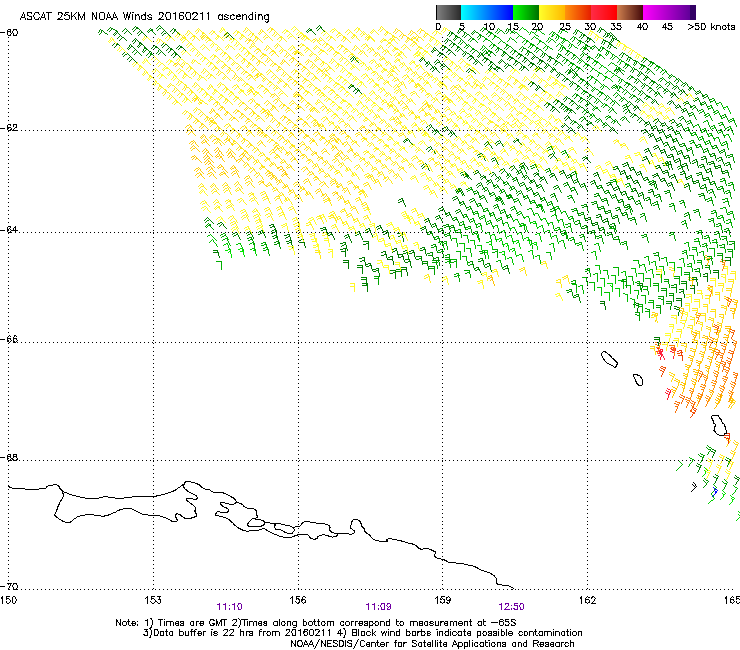Click the purple pass time '11:10'
Viewport: 740px width, 650px height.
(x=229, y=607)
